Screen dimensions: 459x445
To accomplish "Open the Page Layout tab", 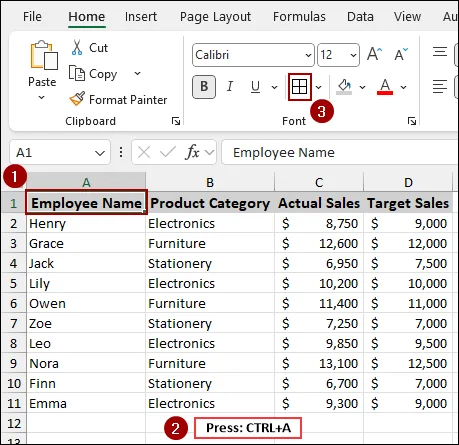I will [x=215, y=17].
